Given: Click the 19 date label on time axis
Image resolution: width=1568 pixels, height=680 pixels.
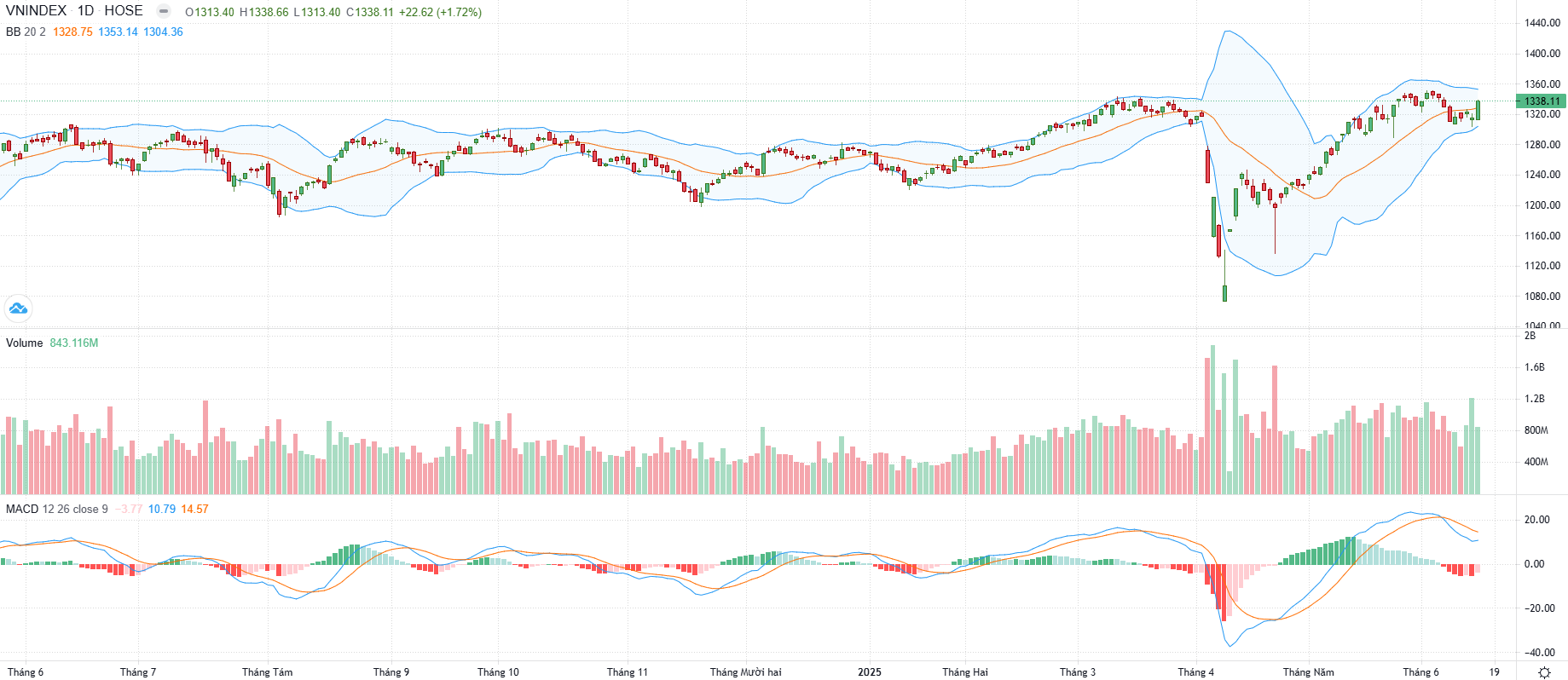Looking at the screenshot, I should pos(1495,672).
